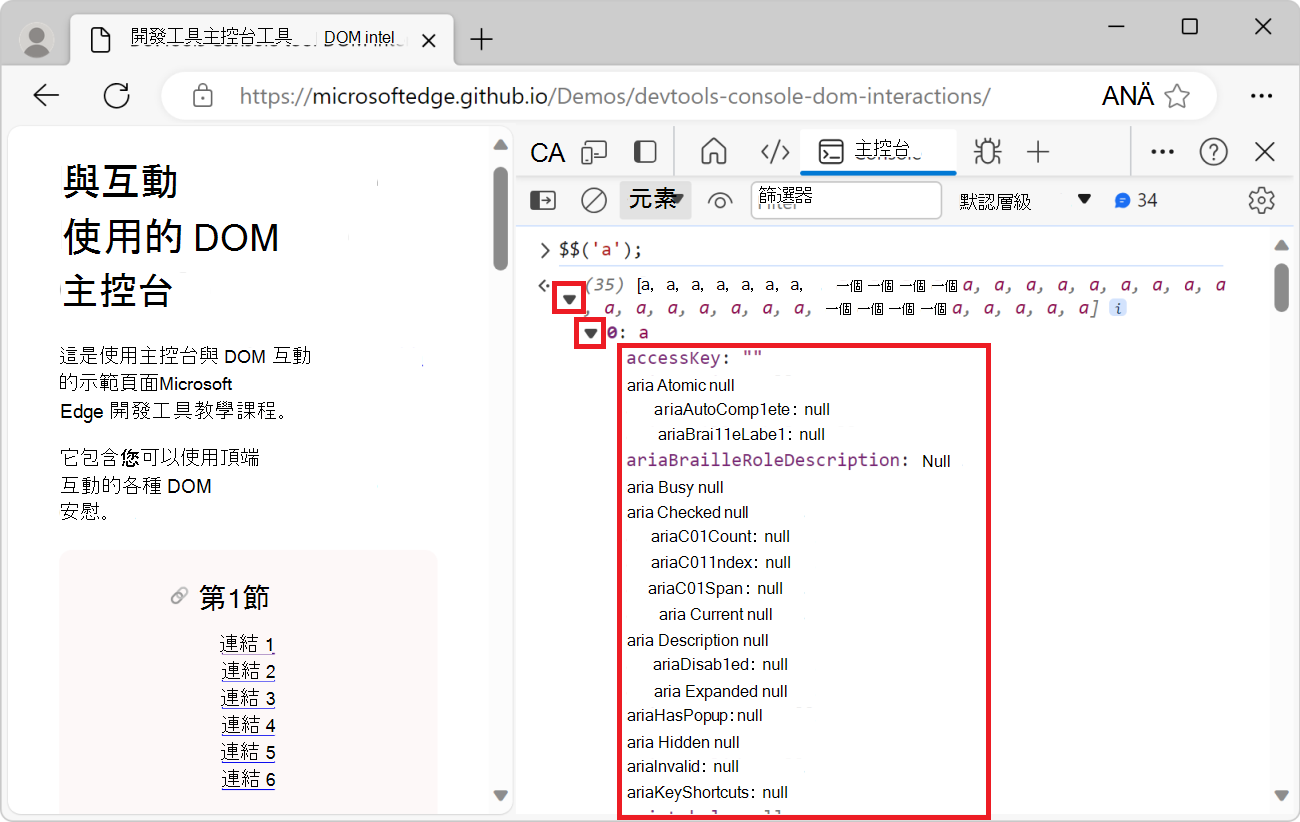The width and height of the screenshot is (1300, 822).
Task: Click the $$('a'); console command text
Action: [600, 249]
